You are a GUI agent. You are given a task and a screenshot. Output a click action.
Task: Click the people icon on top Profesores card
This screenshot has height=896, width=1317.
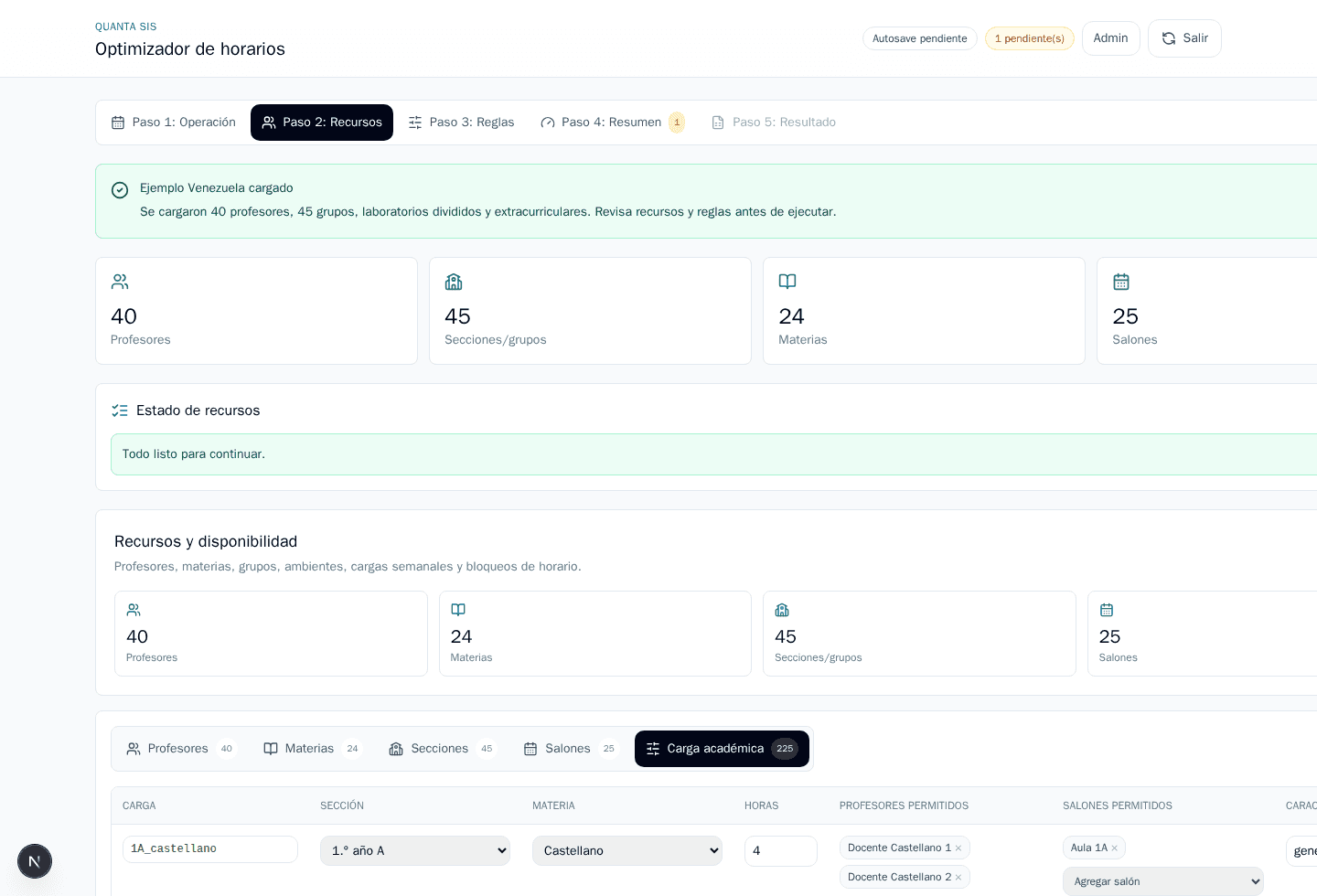point(120,282)
